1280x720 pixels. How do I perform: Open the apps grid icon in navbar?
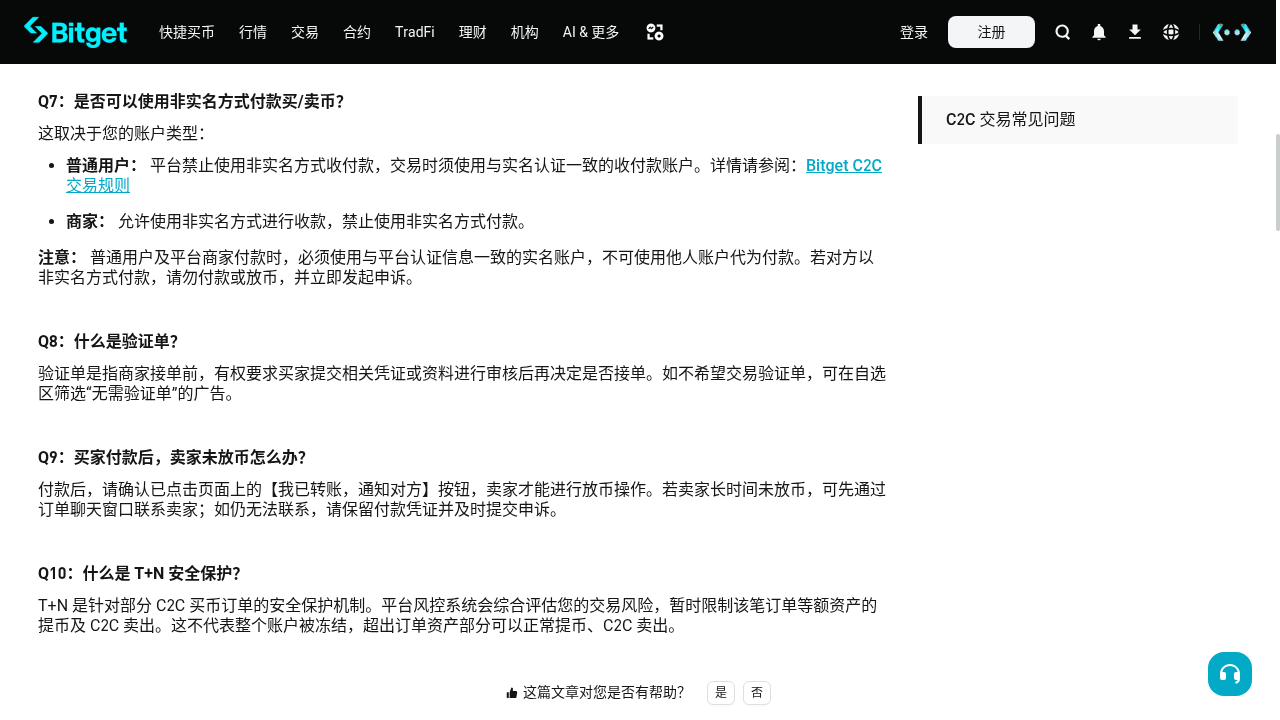click(655, 32)
